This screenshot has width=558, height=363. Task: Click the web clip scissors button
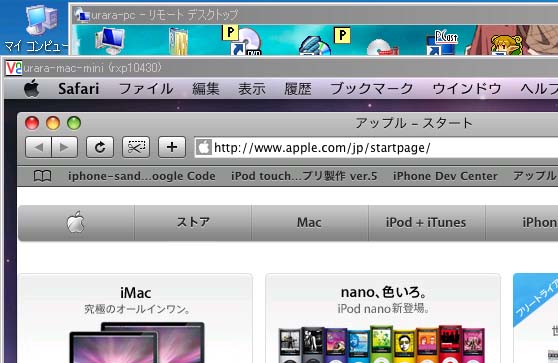coord(136,147)
